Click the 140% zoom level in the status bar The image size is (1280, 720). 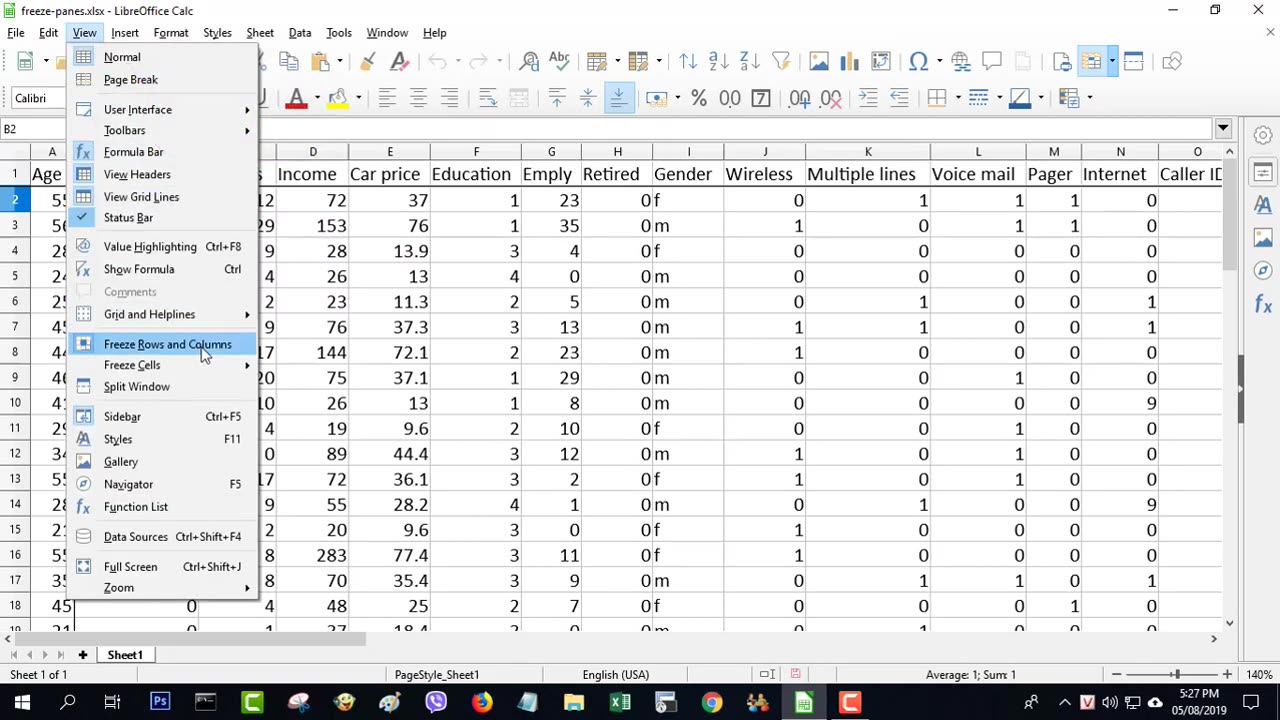coord(1258,675)
